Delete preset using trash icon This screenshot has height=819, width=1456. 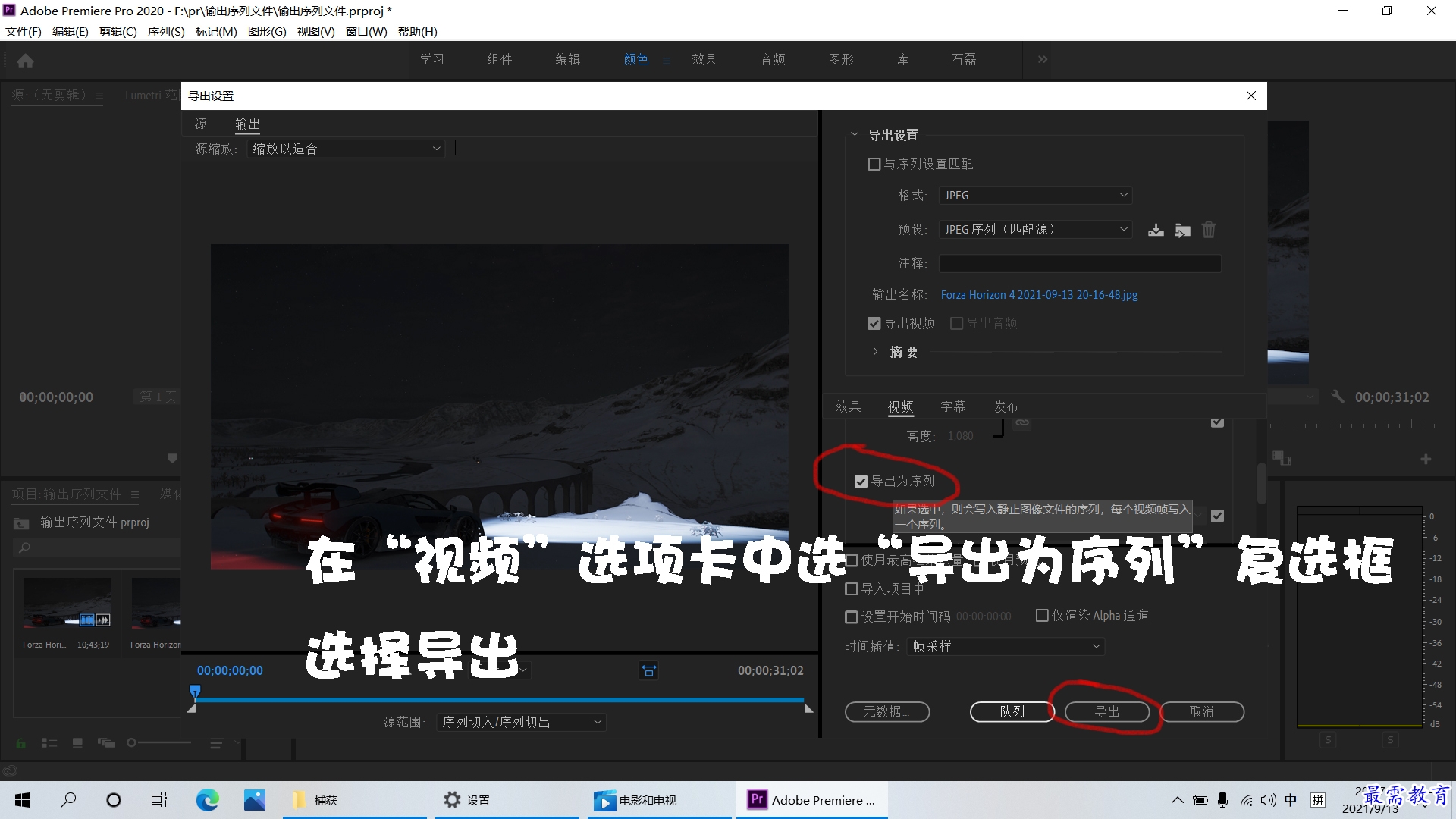click(1209, 230)
